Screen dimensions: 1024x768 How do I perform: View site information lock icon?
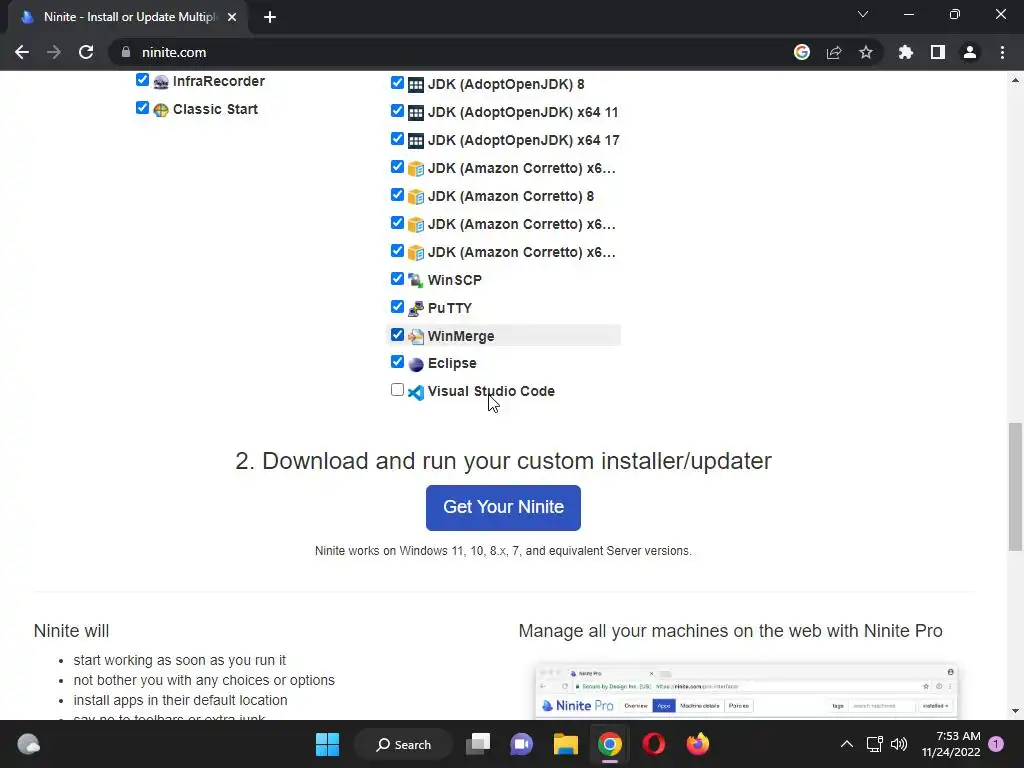click(126, 52)
